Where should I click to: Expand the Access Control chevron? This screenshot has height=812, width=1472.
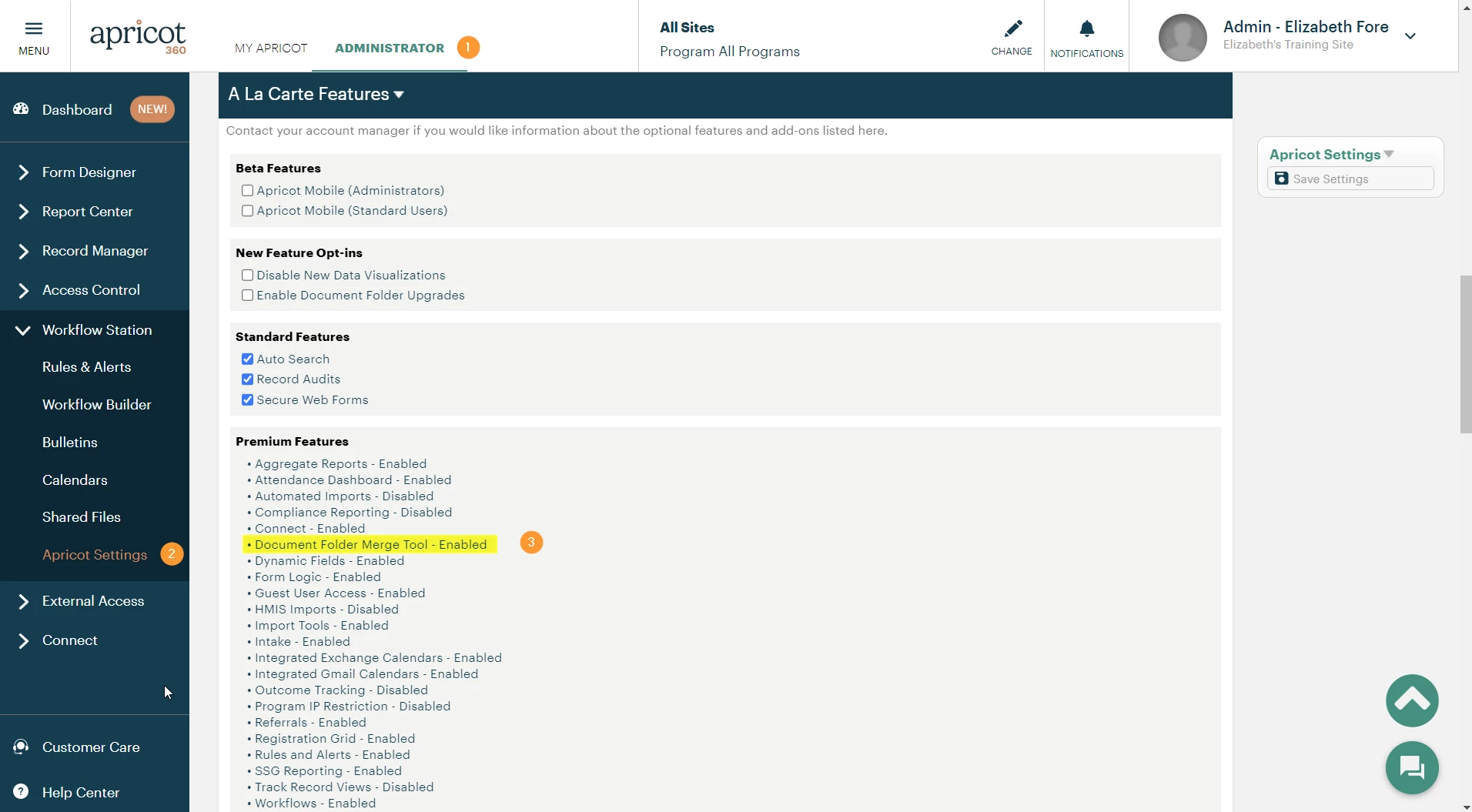(x=23, y=290)
